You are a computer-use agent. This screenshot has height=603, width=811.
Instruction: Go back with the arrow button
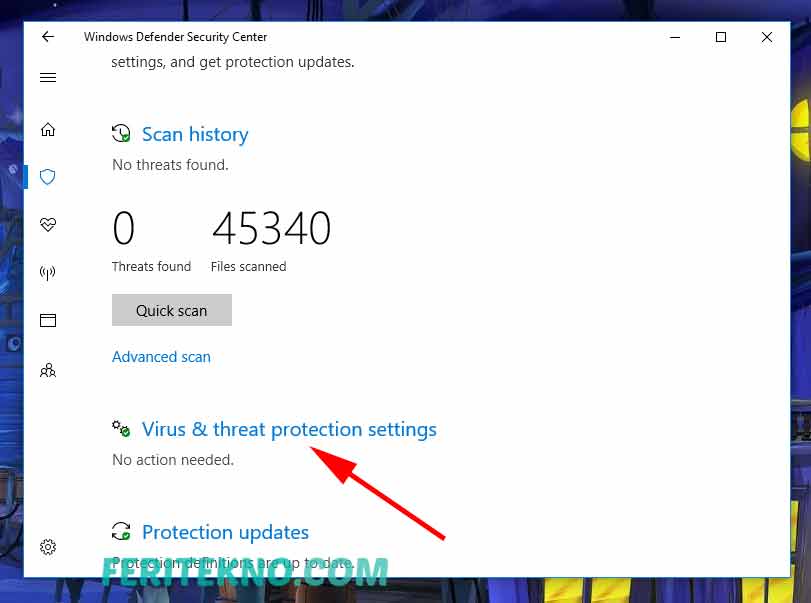pos(48,37)
